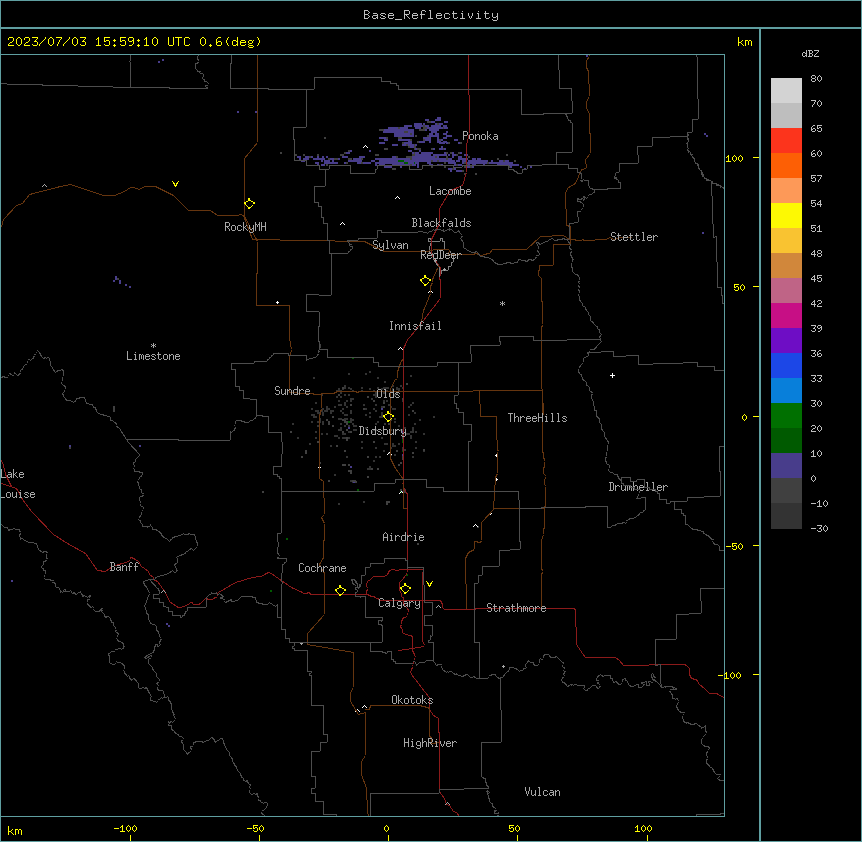Click the Blackfalds label
The width and height of the screenshot is (862, 842).
click(441, 223)
